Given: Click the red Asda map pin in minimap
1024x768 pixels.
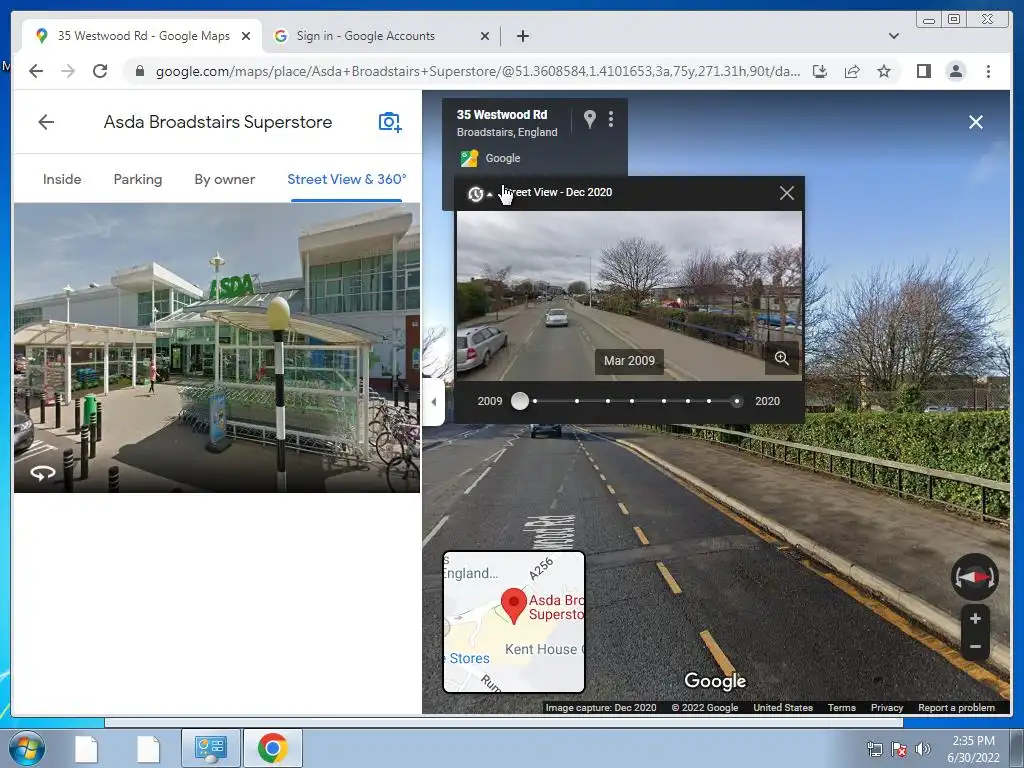Looking at the screenshot, I should tap(514, 605).
